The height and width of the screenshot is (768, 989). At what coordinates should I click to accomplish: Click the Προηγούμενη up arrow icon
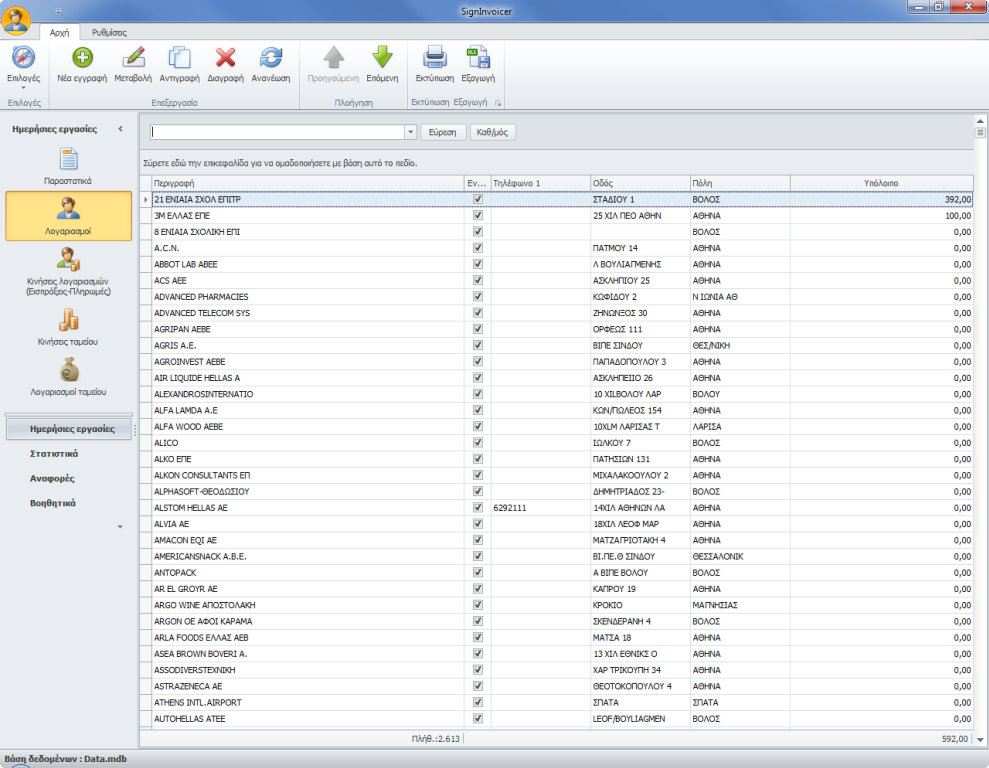pyautogui.click(x=334, y=57)
